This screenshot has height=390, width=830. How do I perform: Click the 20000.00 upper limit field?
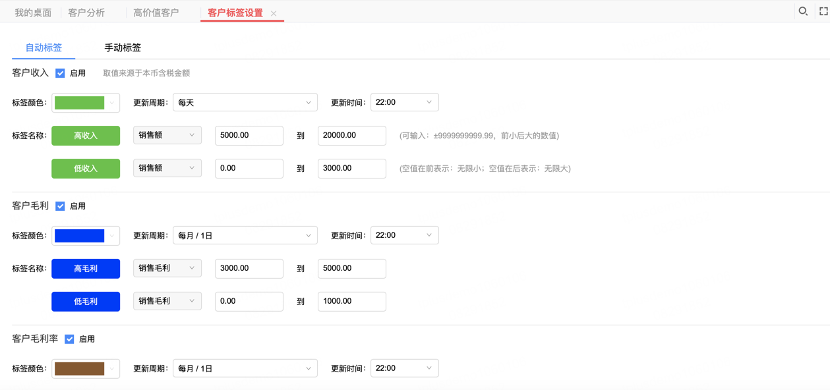[x=352, y=135]
